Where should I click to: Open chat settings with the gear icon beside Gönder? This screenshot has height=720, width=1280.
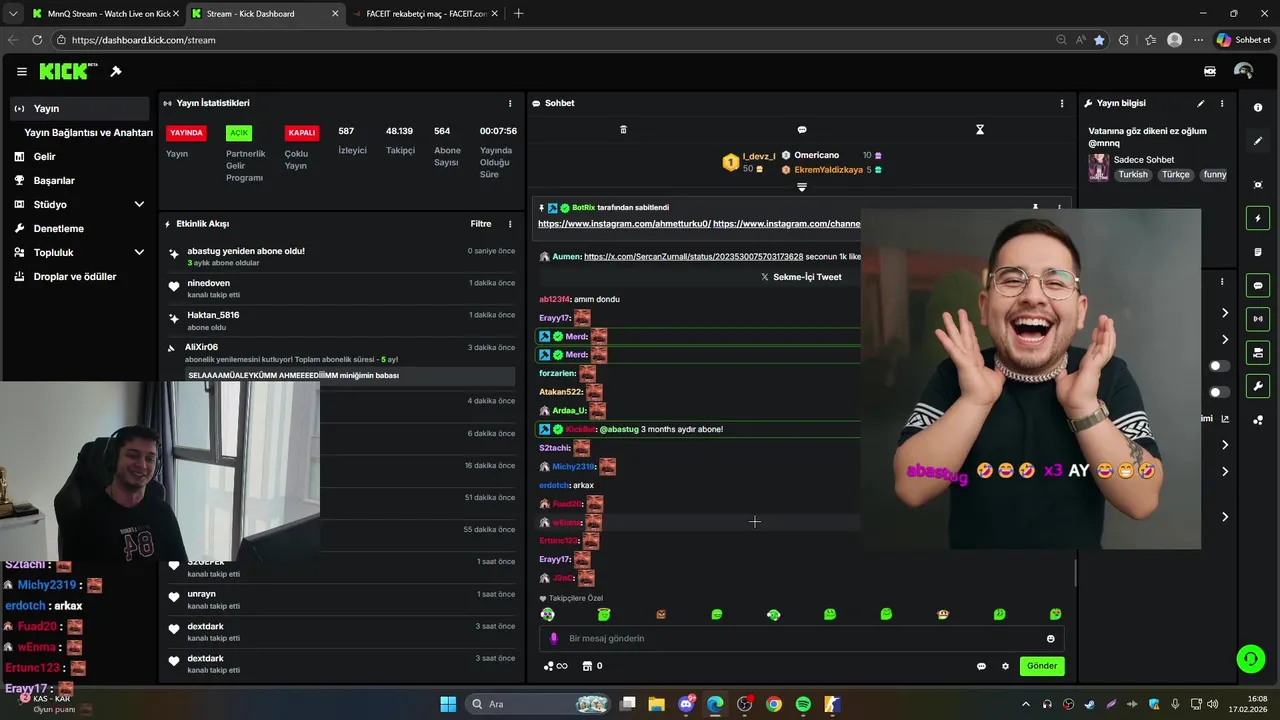point(1005,666)
